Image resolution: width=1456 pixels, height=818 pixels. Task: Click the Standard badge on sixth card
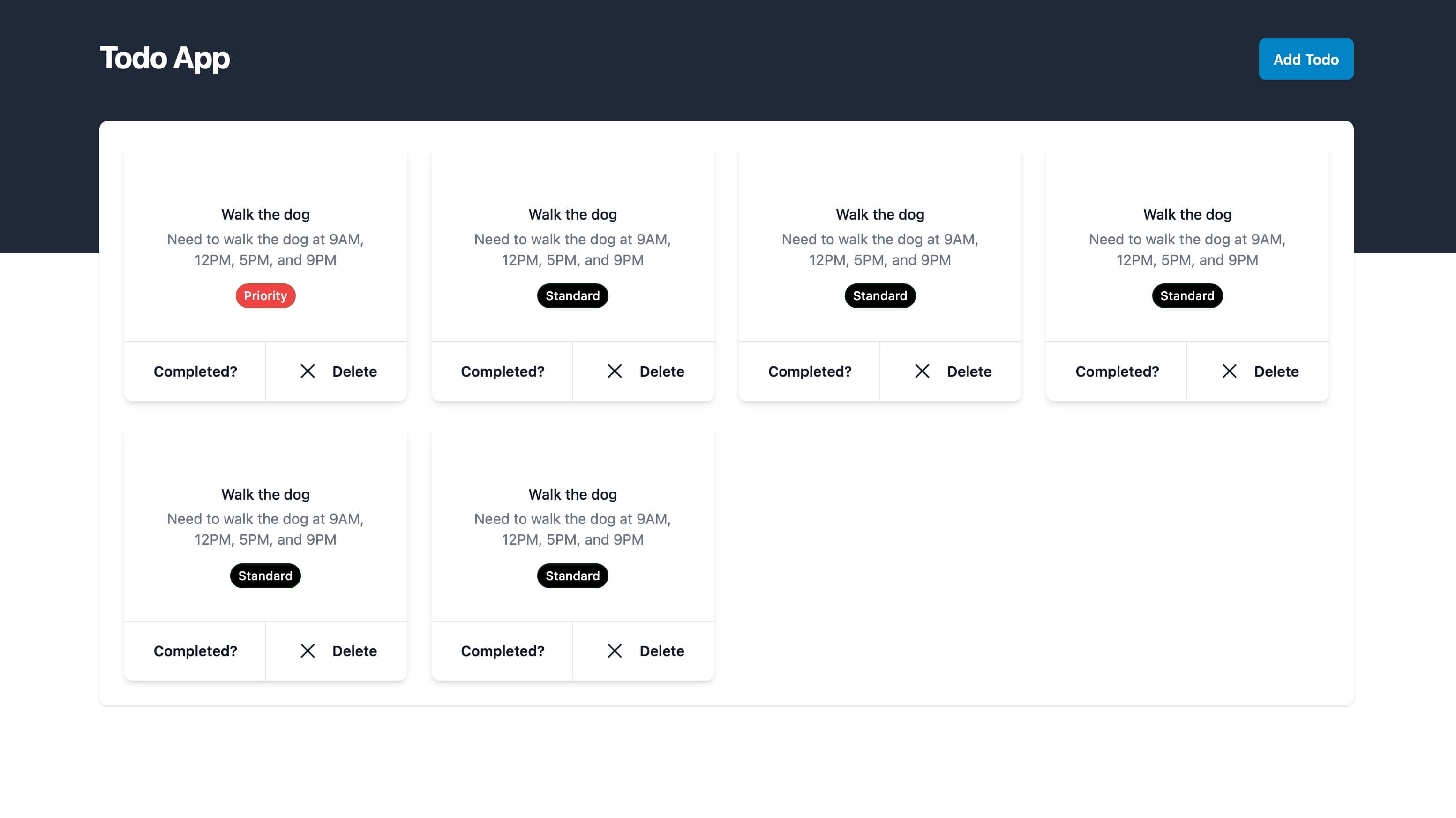[x=572, y=575]
